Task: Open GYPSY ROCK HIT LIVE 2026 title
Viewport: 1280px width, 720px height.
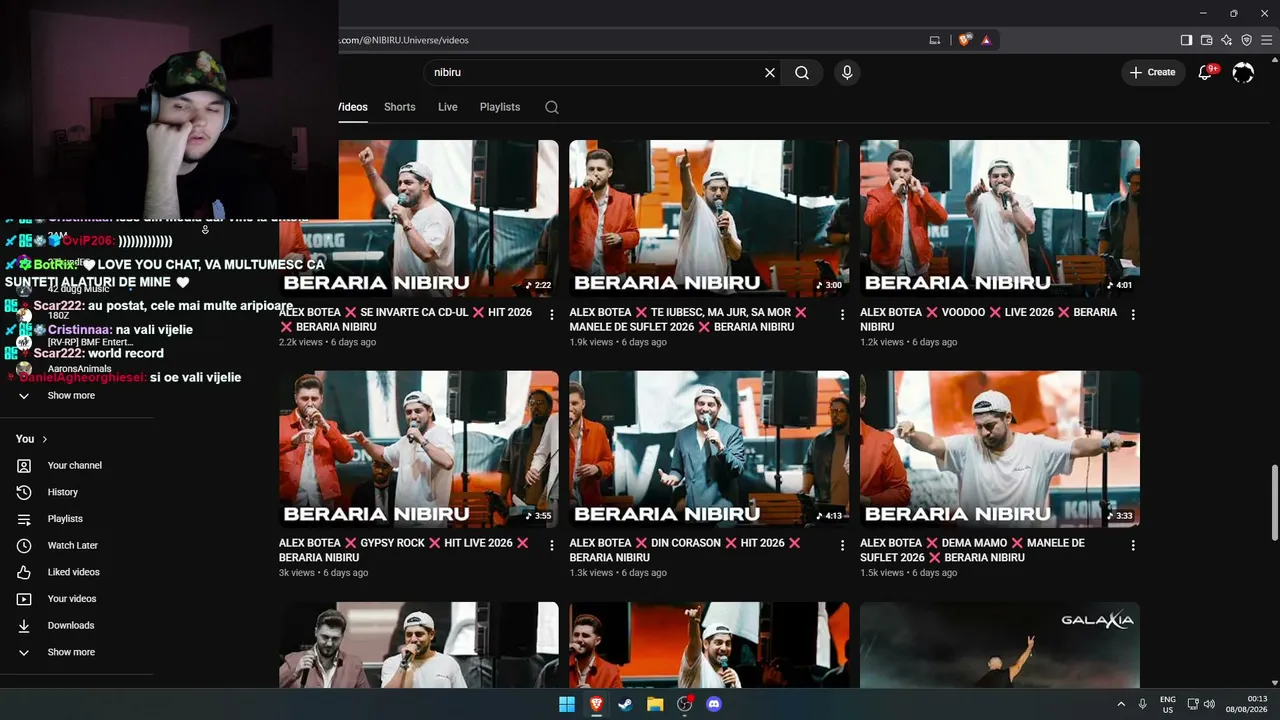Action: point(404,550)
